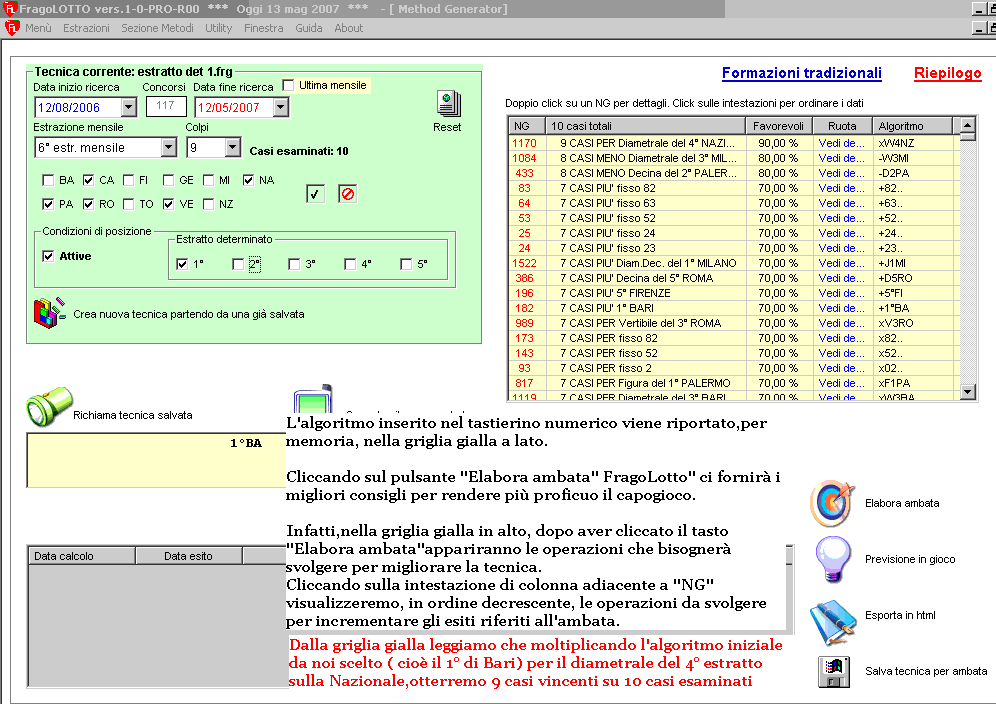Click the green checkmark select-all icon

point(315,194)
